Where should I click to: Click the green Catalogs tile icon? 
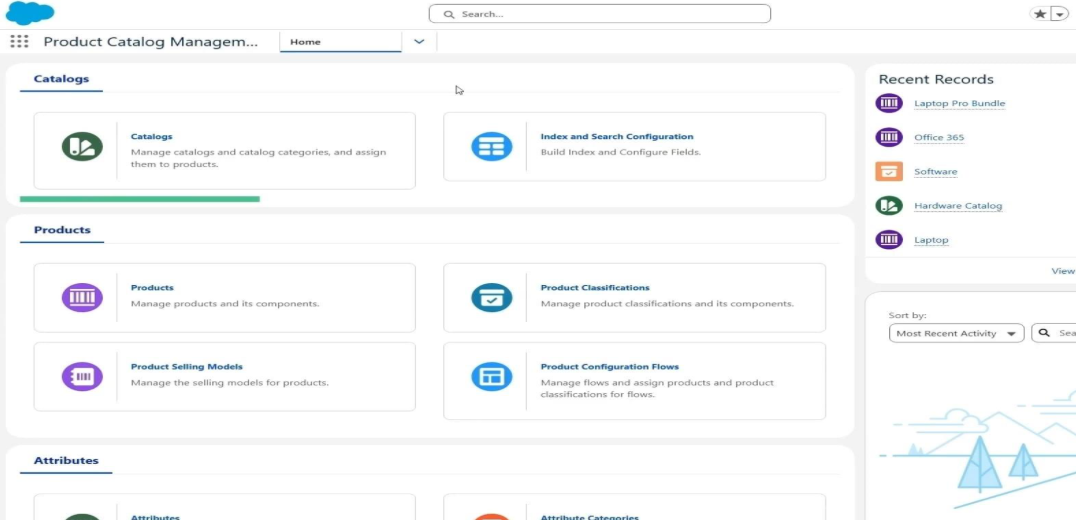point(82,146)
